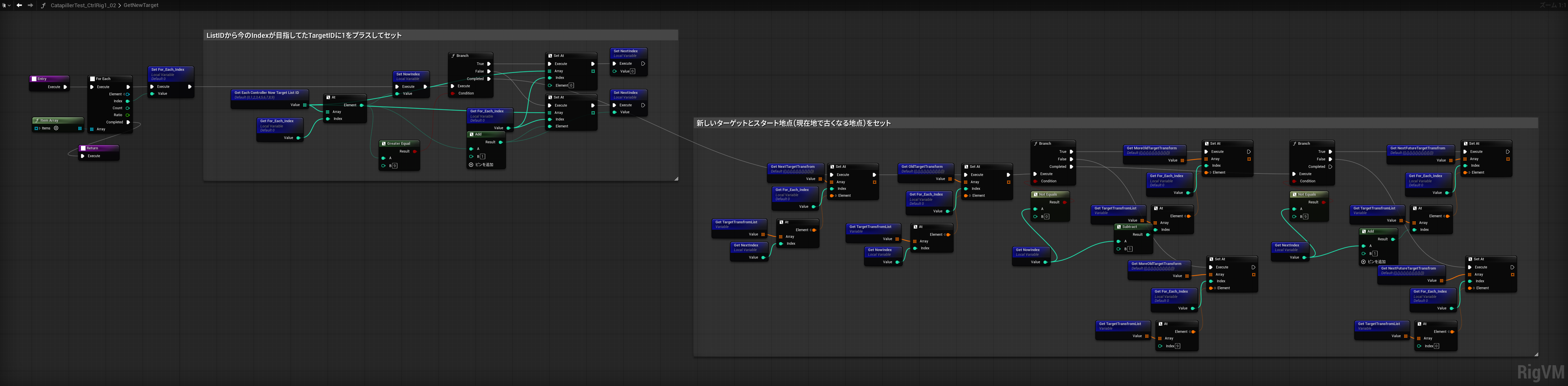Click For Each node's Completed pin
1568x386 pixels.
[x=128, y=123]
